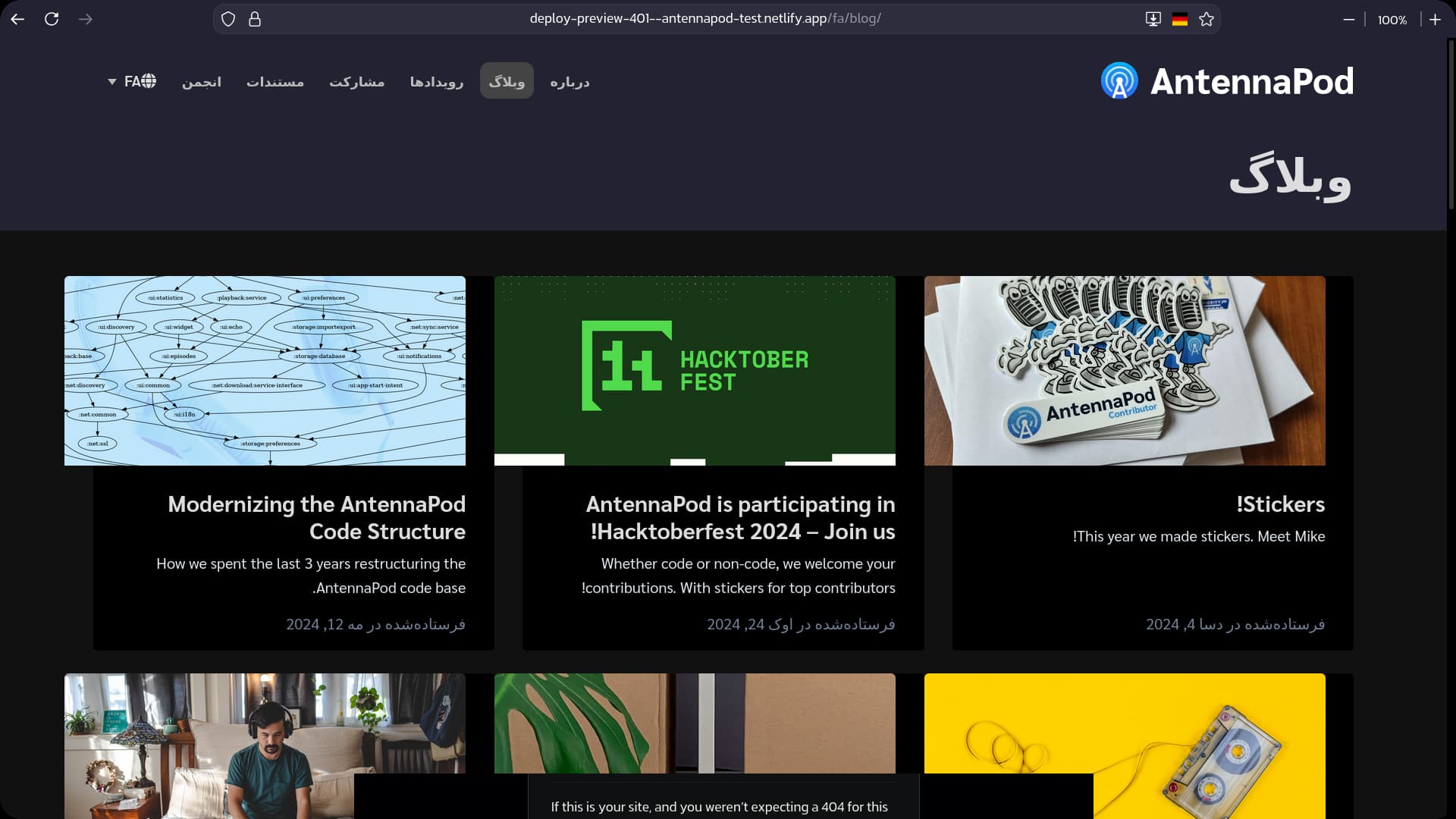Click the 404 notice text at bottom

click(x=719, y=807)
